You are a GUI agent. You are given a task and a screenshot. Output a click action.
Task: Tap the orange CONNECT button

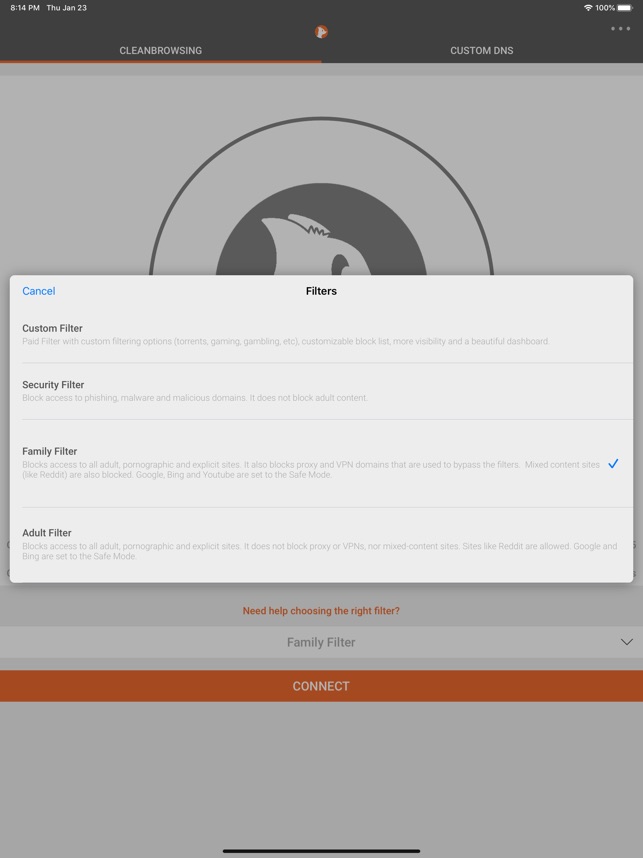321,686
